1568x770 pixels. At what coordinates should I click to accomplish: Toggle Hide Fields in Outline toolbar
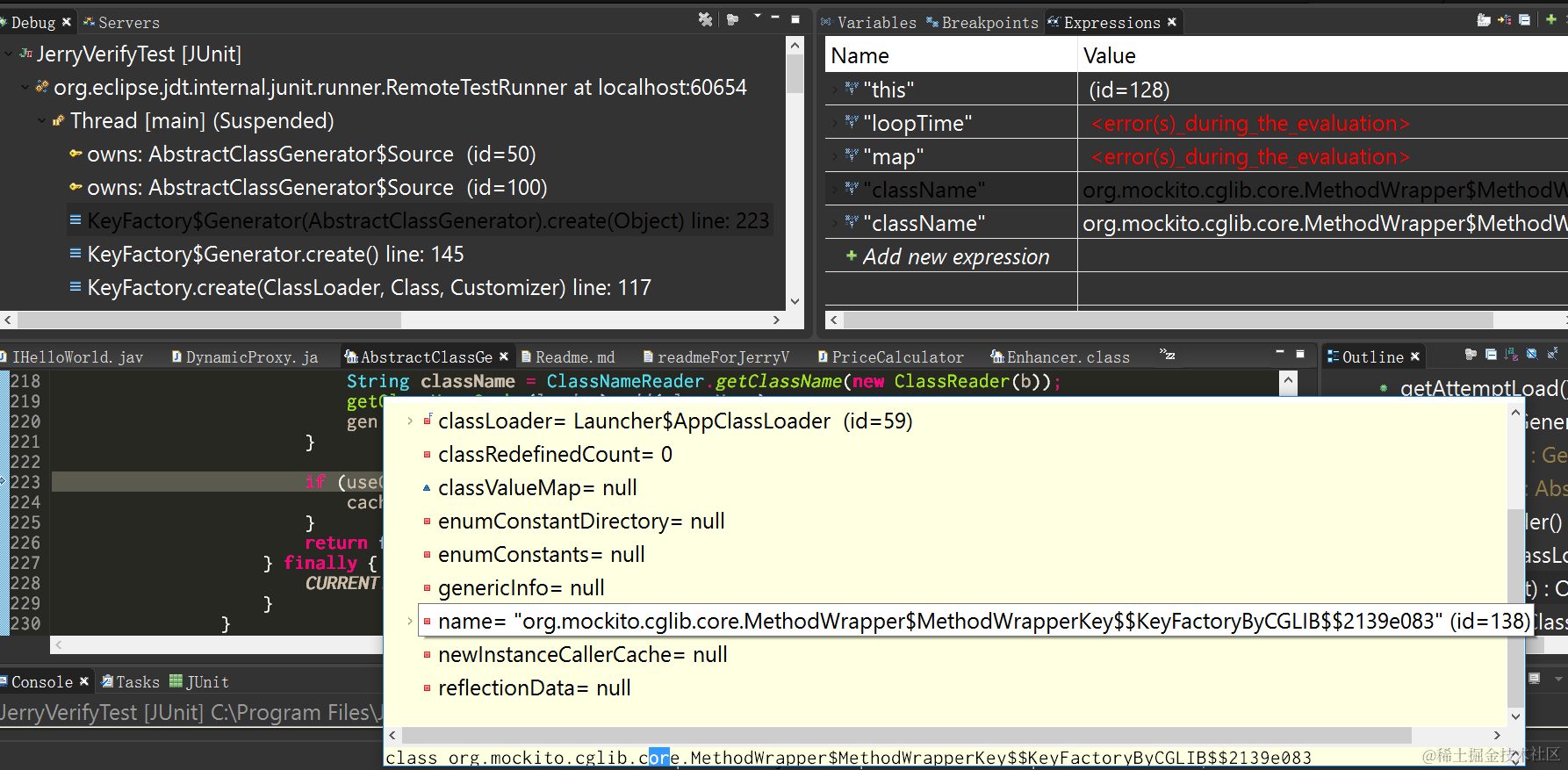pos(1532,354)
